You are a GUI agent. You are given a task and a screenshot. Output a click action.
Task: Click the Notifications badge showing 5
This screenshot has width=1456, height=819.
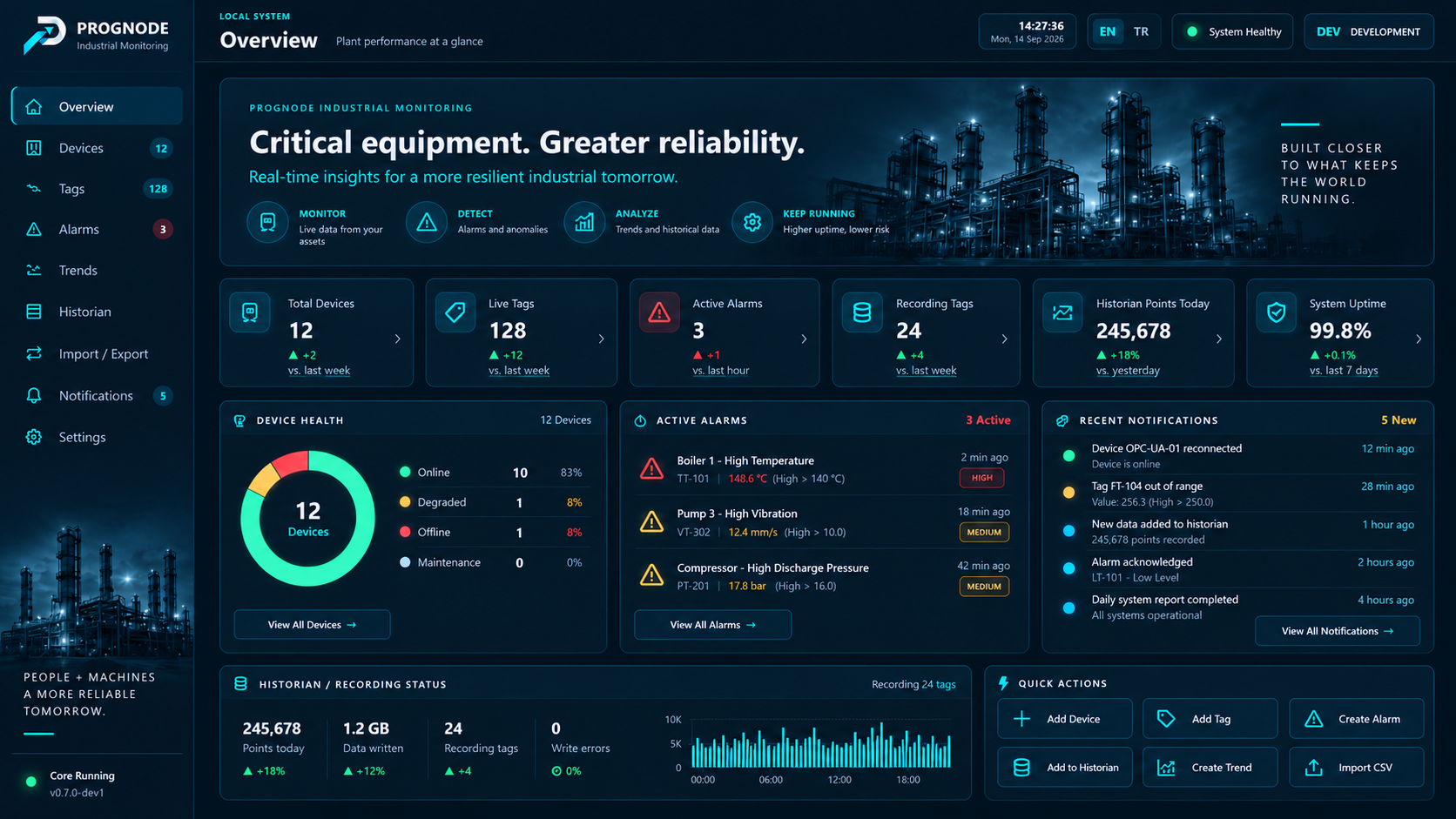(162, 396)
